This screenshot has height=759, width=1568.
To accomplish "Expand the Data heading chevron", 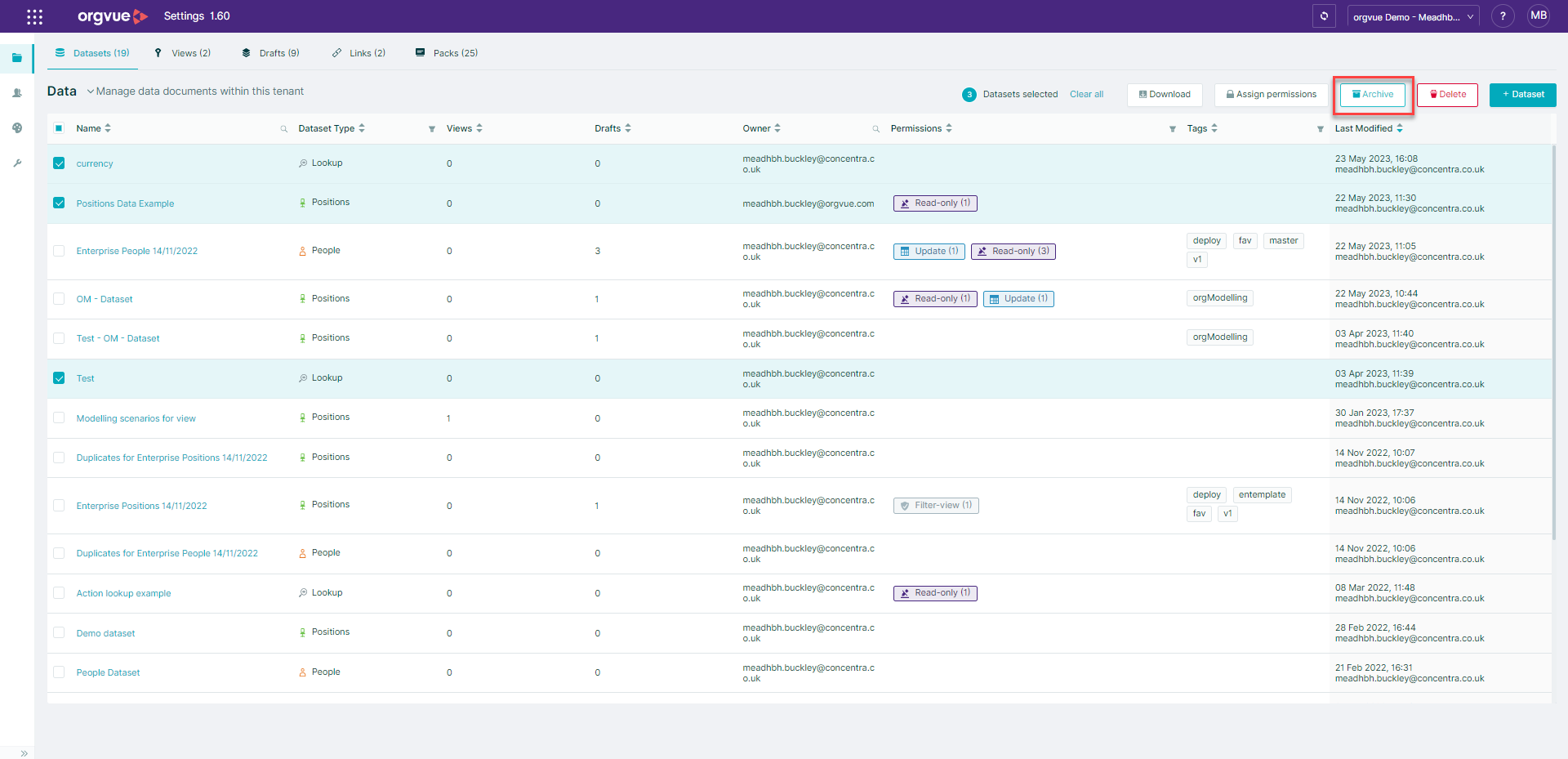I will [x=91, y=92].
